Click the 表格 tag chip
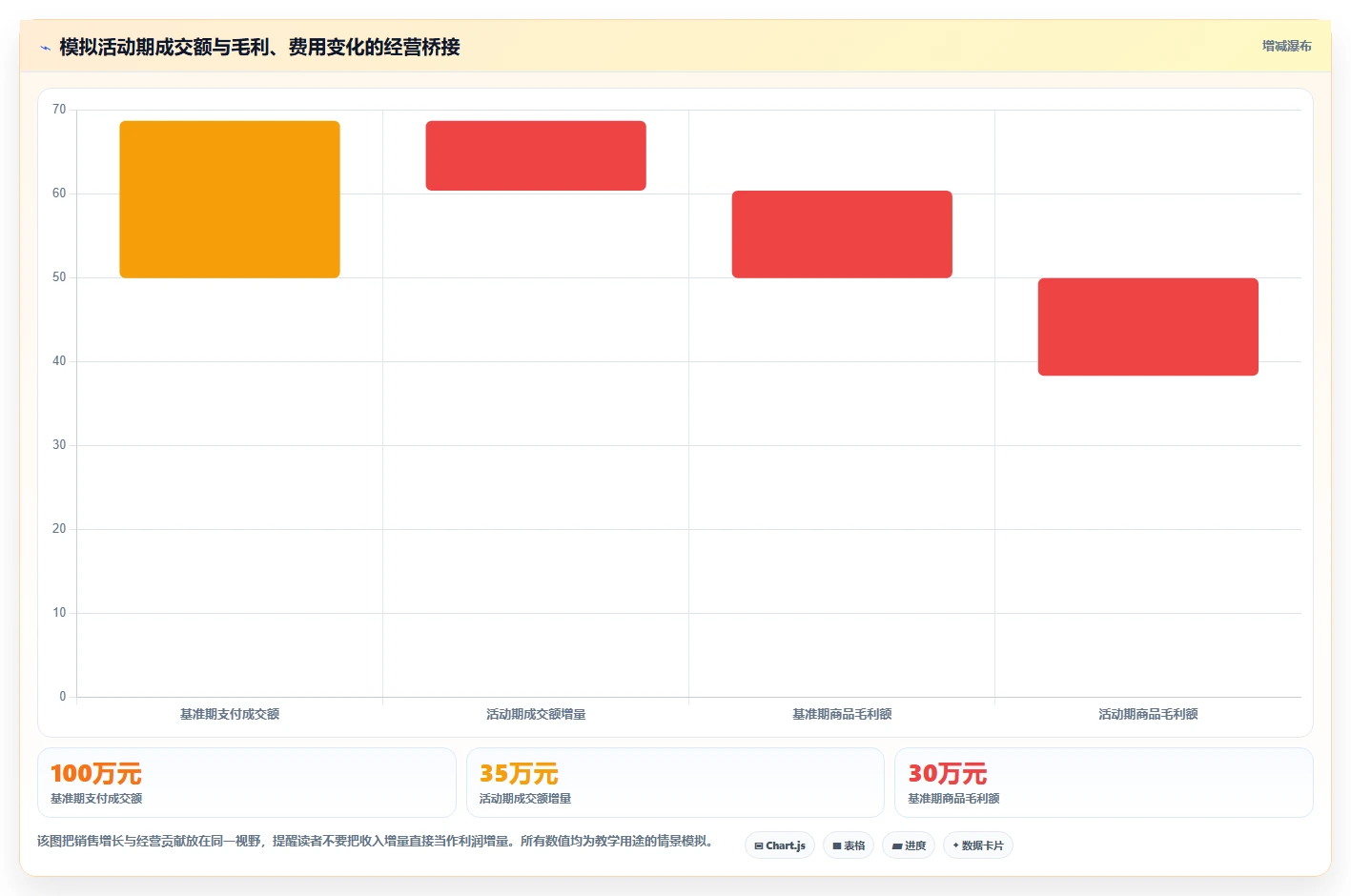Image resolution: width=1351 pixels, height=896 pixels. pos(849,845)
